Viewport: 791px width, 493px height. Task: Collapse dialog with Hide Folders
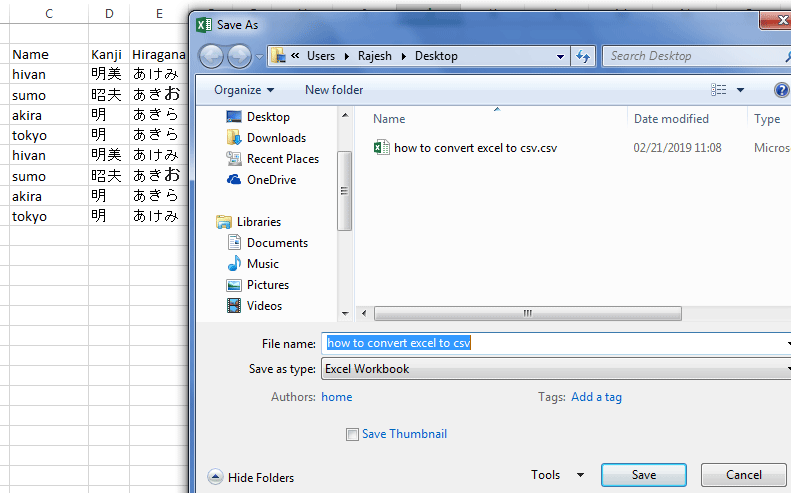click(251, 478)
